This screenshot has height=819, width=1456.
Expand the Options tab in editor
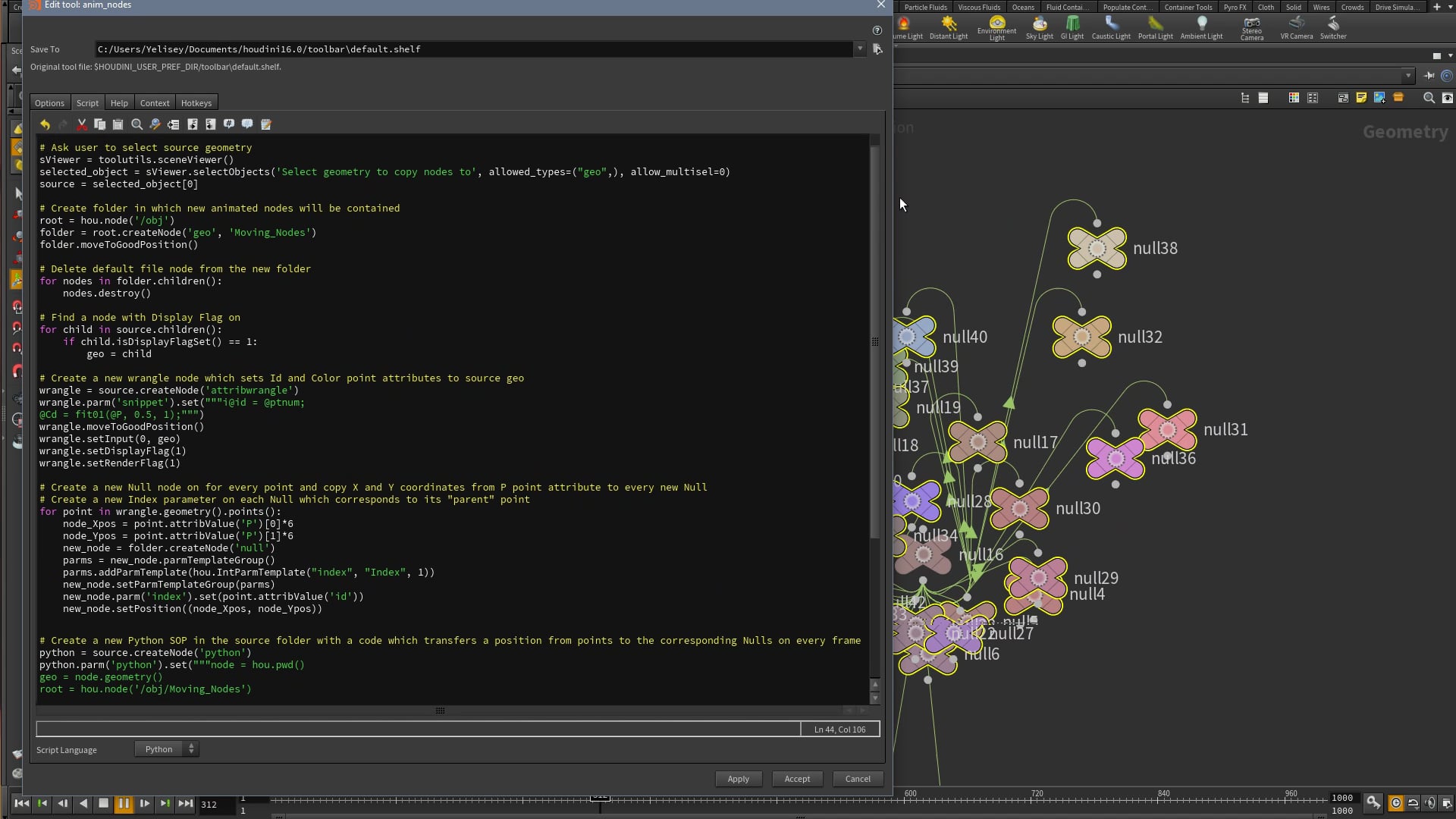click(49, 102)
